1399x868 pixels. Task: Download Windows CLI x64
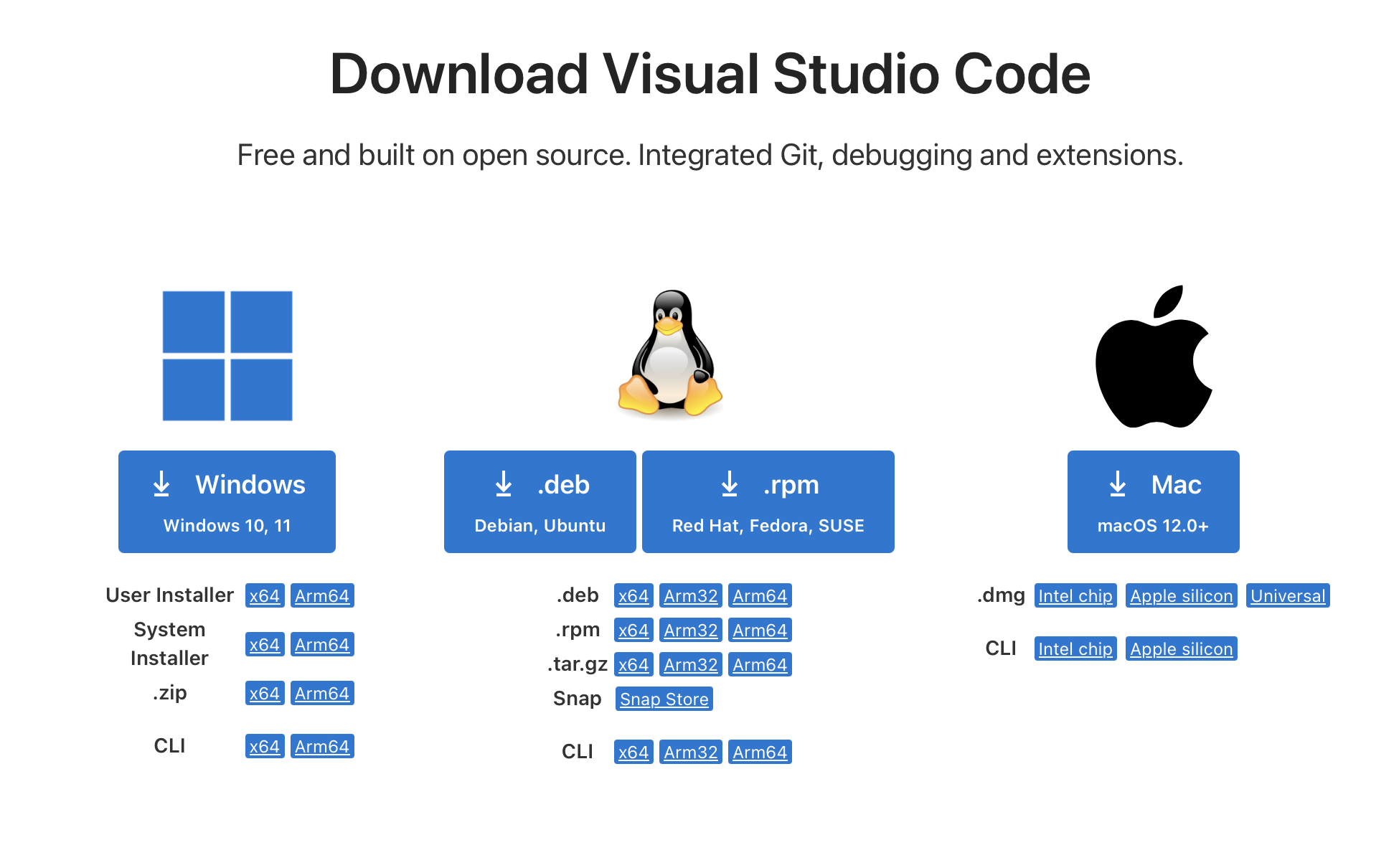coord(265,746)
